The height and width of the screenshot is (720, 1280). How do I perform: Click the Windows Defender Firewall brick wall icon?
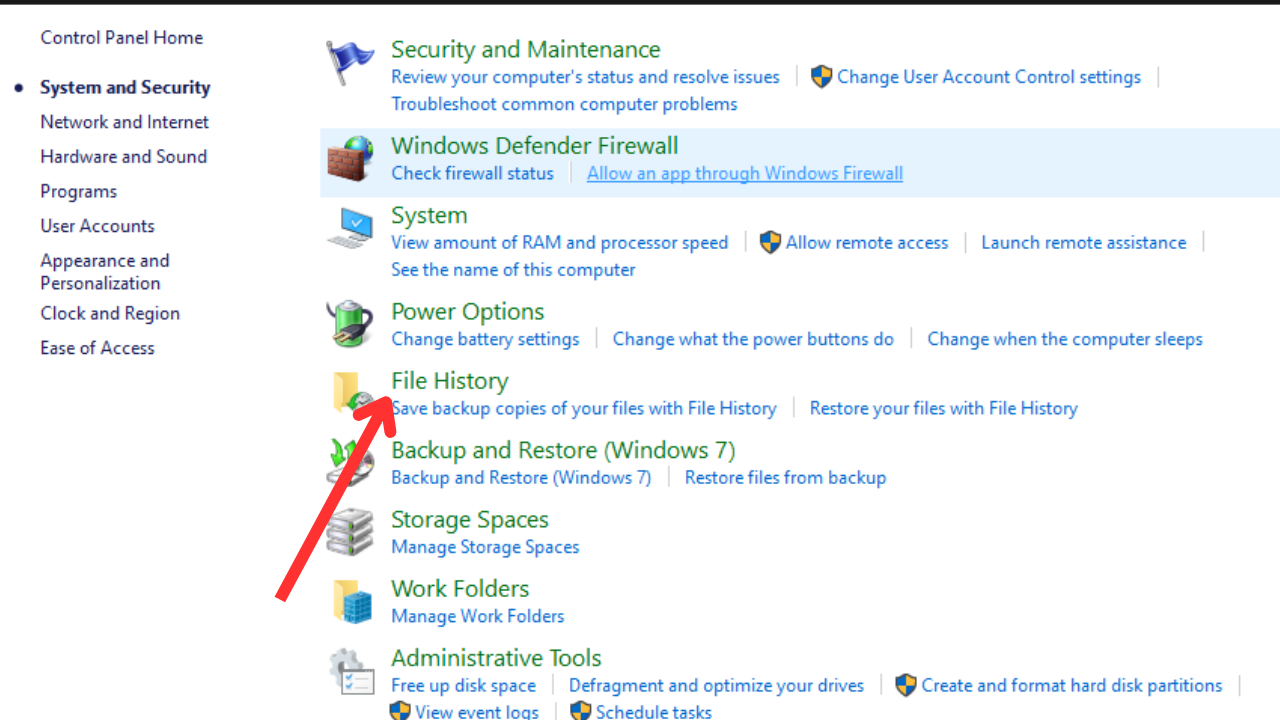(350, 159)
